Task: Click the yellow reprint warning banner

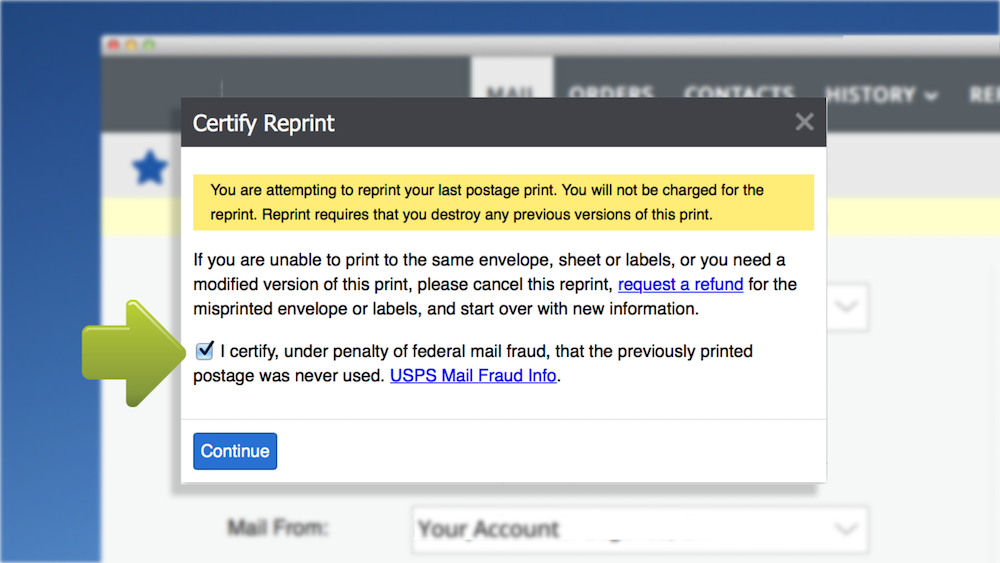Action: [x=504, y=202]
